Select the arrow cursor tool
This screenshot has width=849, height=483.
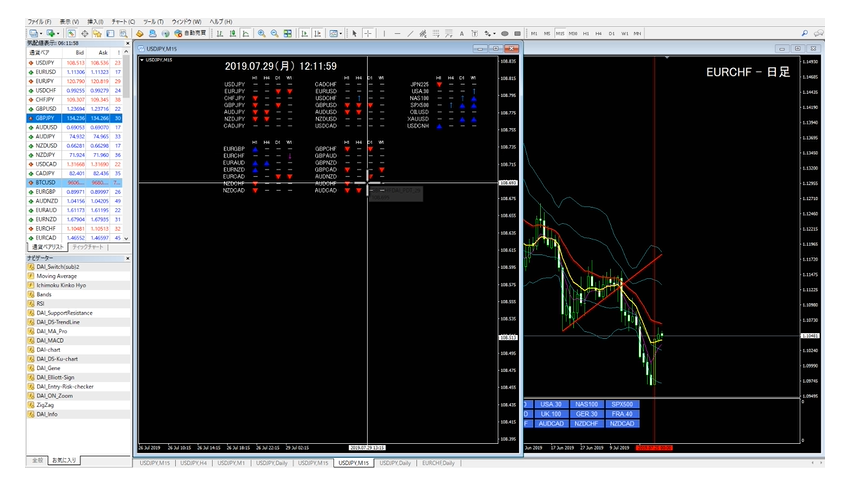(355, 34)
